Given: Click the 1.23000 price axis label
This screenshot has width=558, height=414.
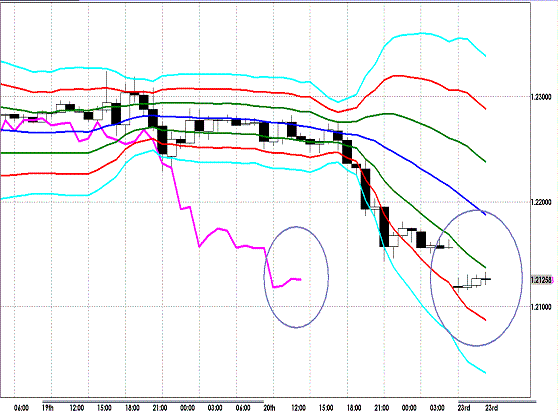Looking at the screenshot, I should pyautogui.click(x=541, y=97).
